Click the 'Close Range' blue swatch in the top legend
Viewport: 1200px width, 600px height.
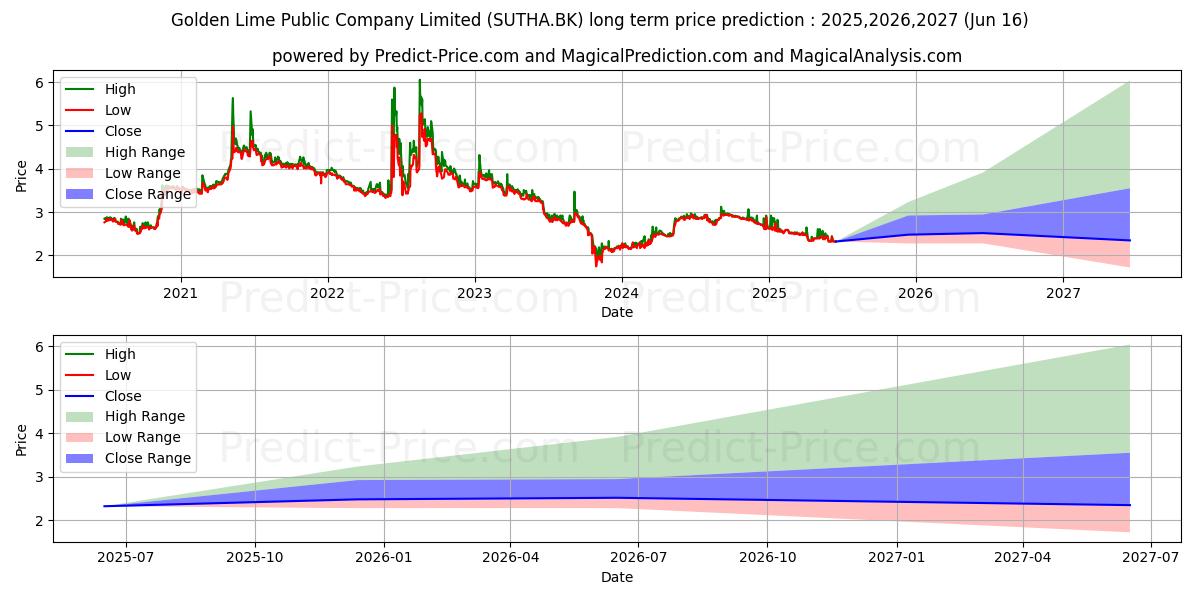click(x=81, y=194)
